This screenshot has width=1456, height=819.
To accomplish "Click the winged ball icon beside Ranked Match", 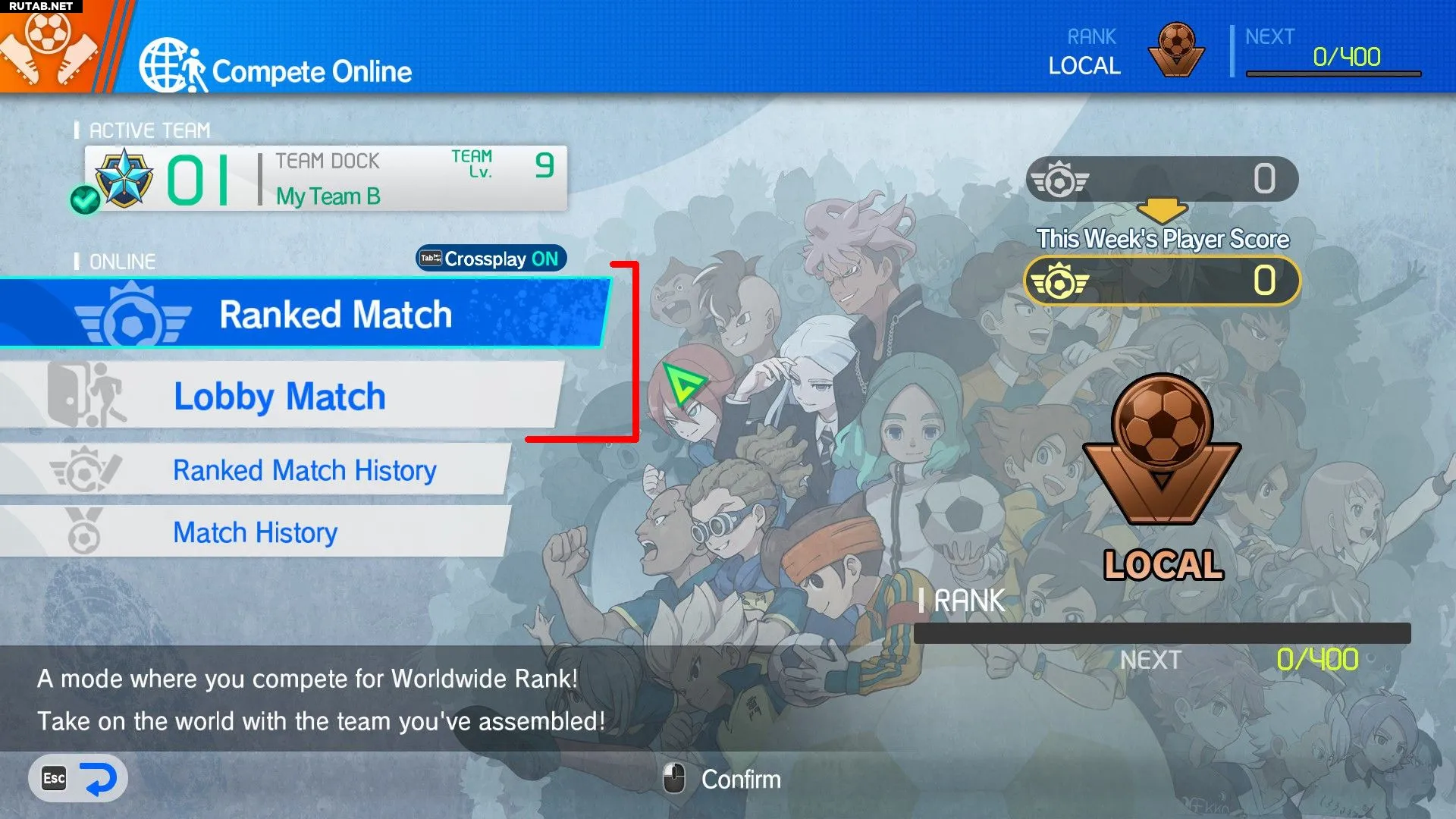I will pyautogui.click(x=132, y=315).
